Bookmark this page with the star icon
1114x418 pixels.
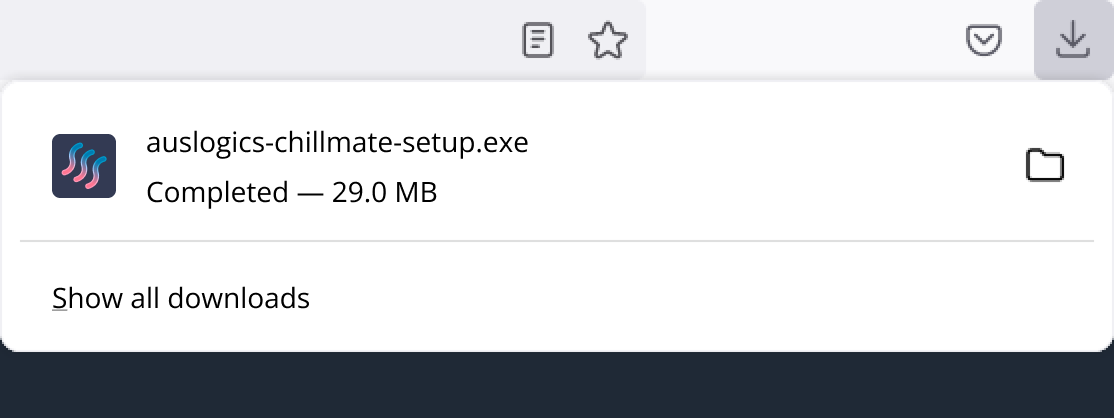pos(607,41)
